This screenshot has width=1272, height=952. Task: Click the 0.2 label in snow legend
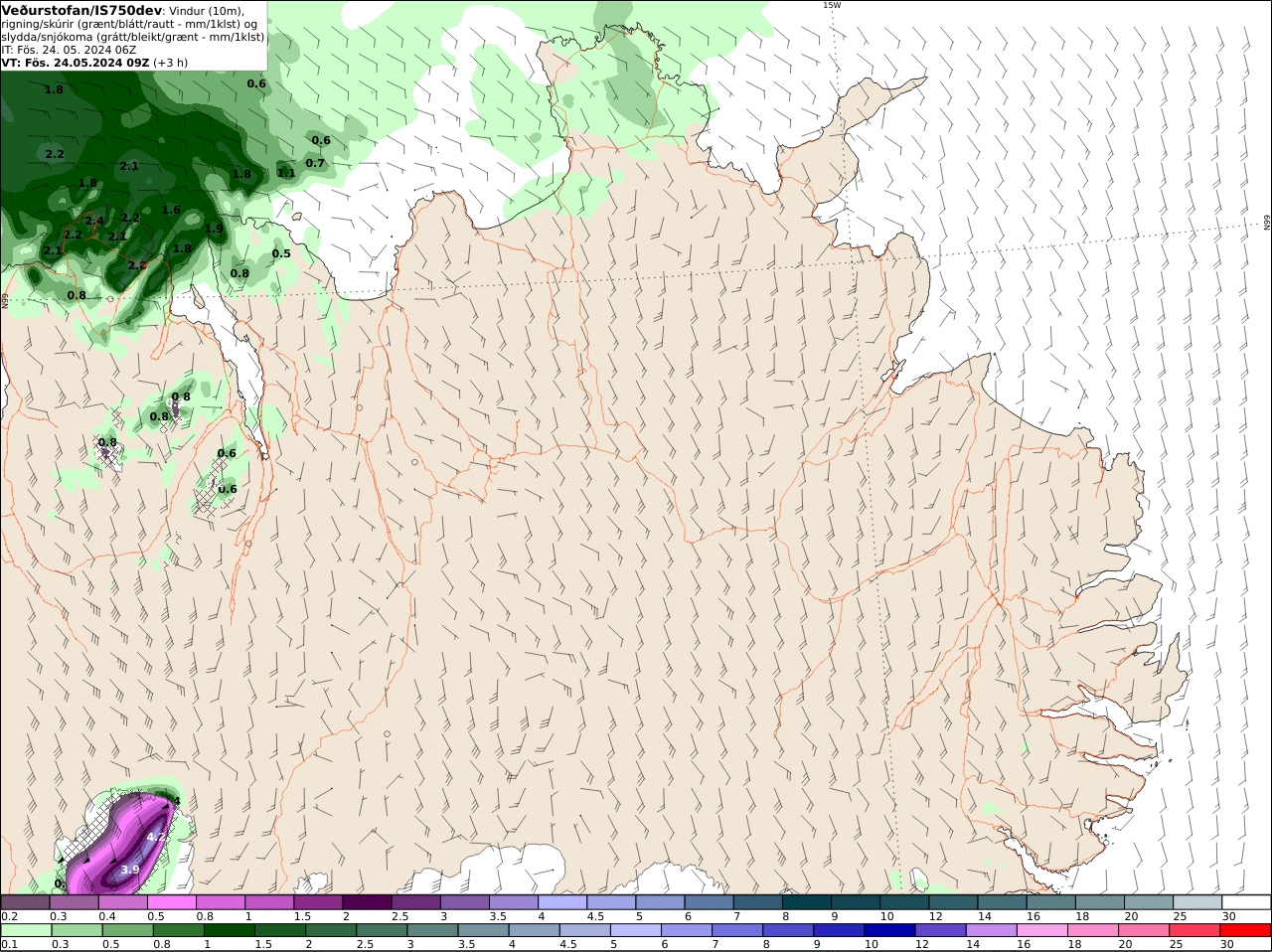(10, 915)
